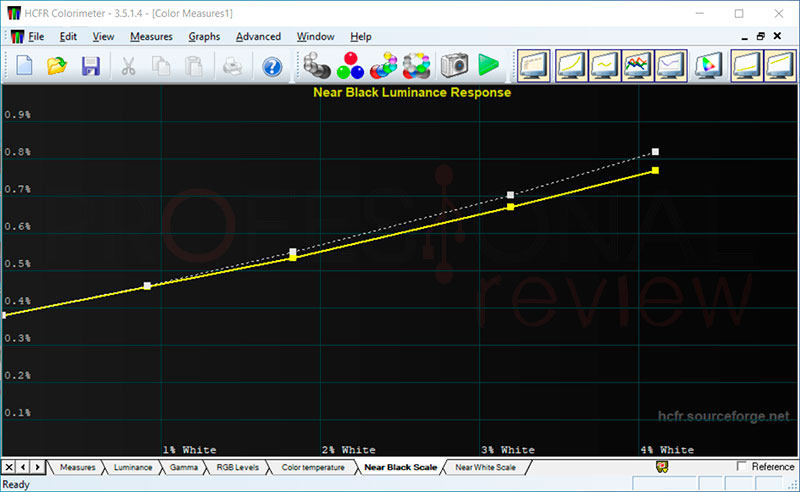Open the File menu
The image size is (800, 492).
click(36, 37)
